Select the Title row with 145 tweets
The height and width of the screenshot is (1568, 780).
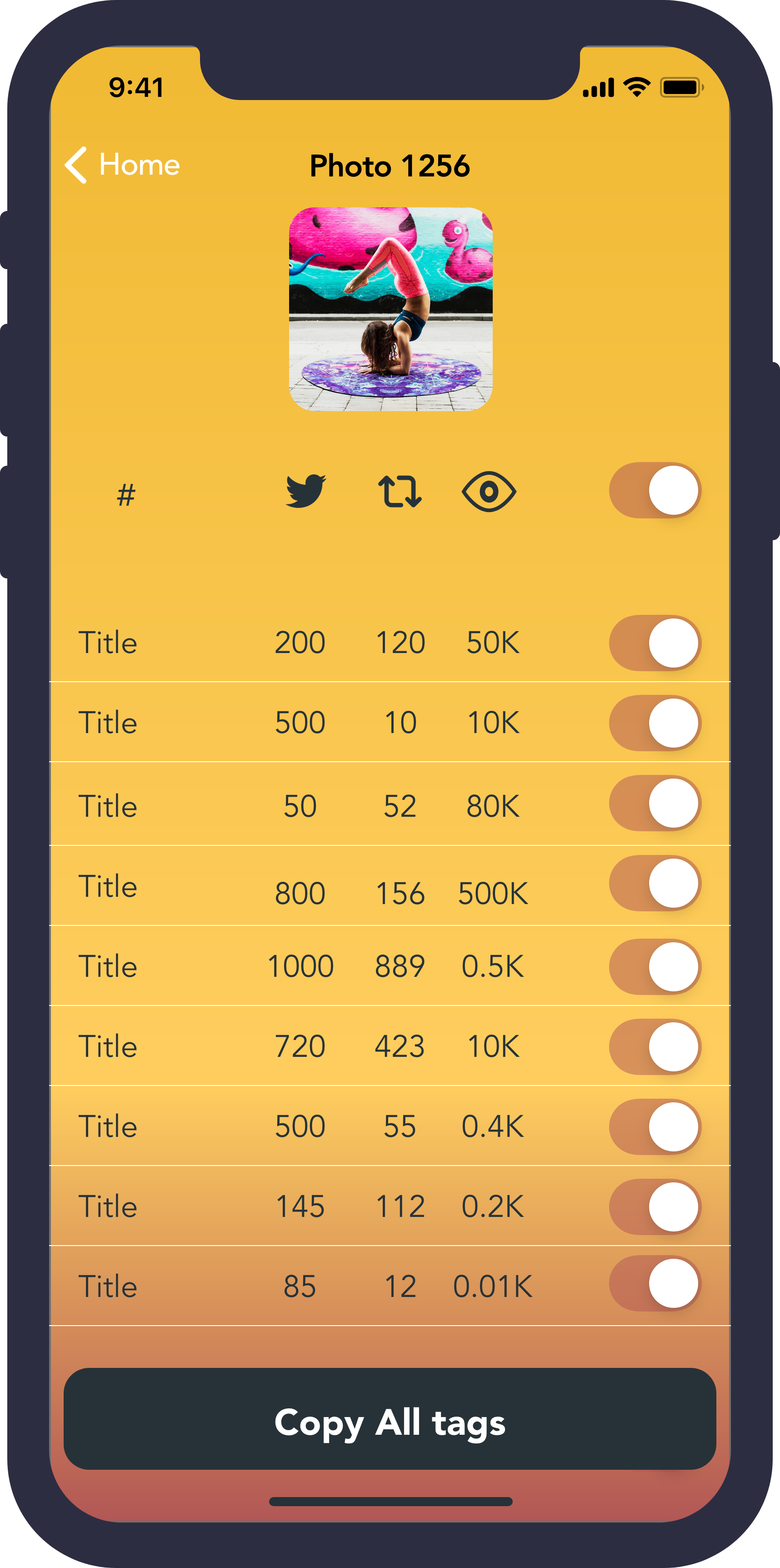[390, 1206]
